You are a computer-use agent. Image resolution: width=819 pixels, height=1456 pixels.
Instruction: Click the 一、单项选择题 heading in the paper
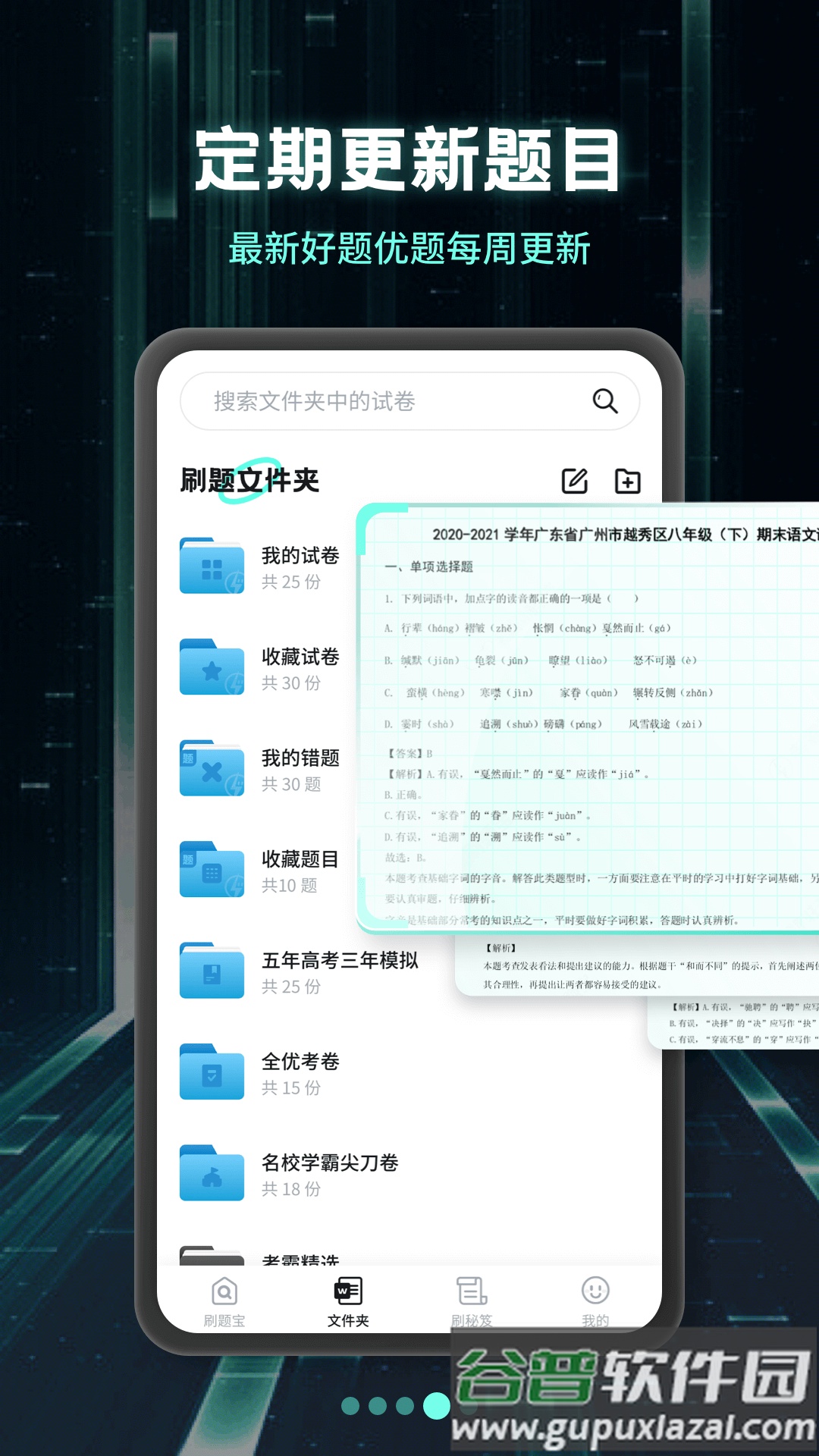pos(429,566)
